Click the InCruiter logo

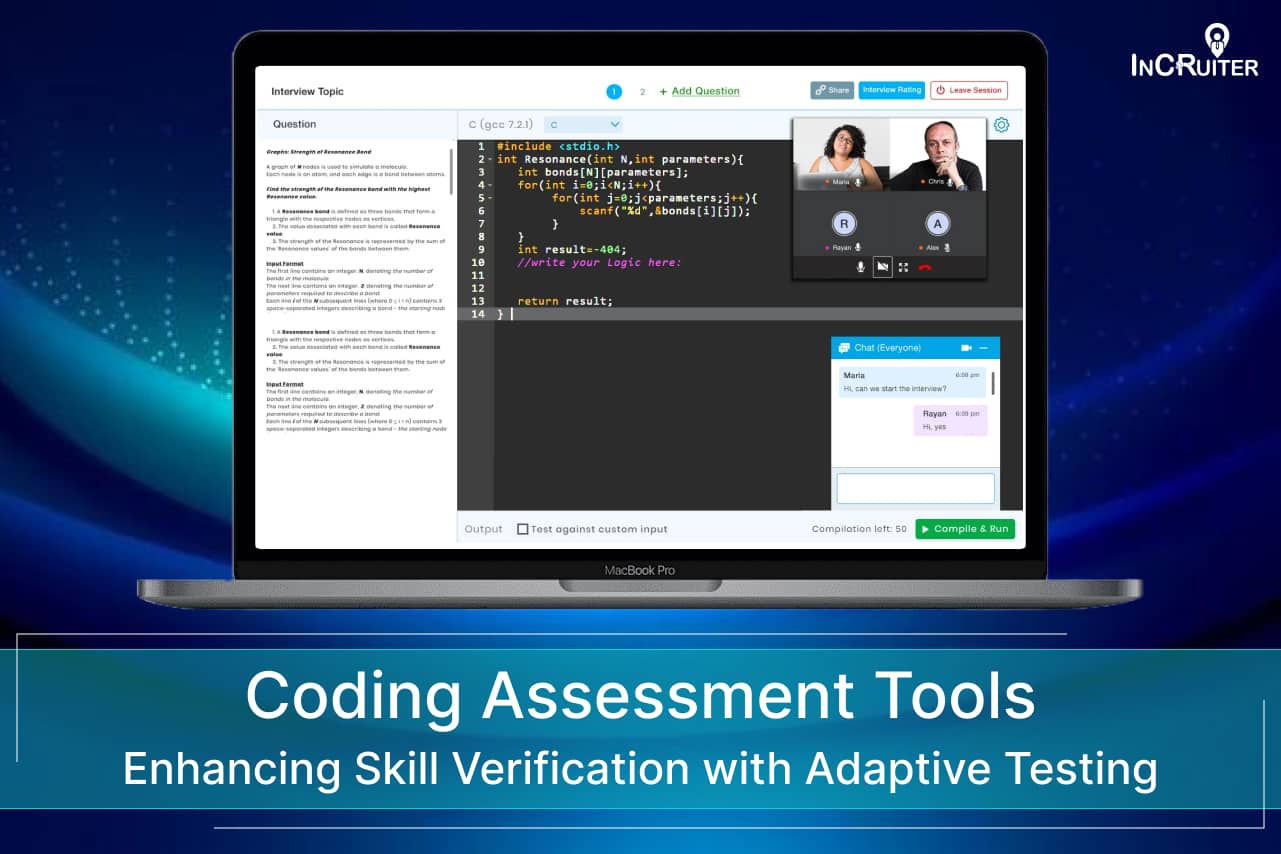(x=1194, y=50)
